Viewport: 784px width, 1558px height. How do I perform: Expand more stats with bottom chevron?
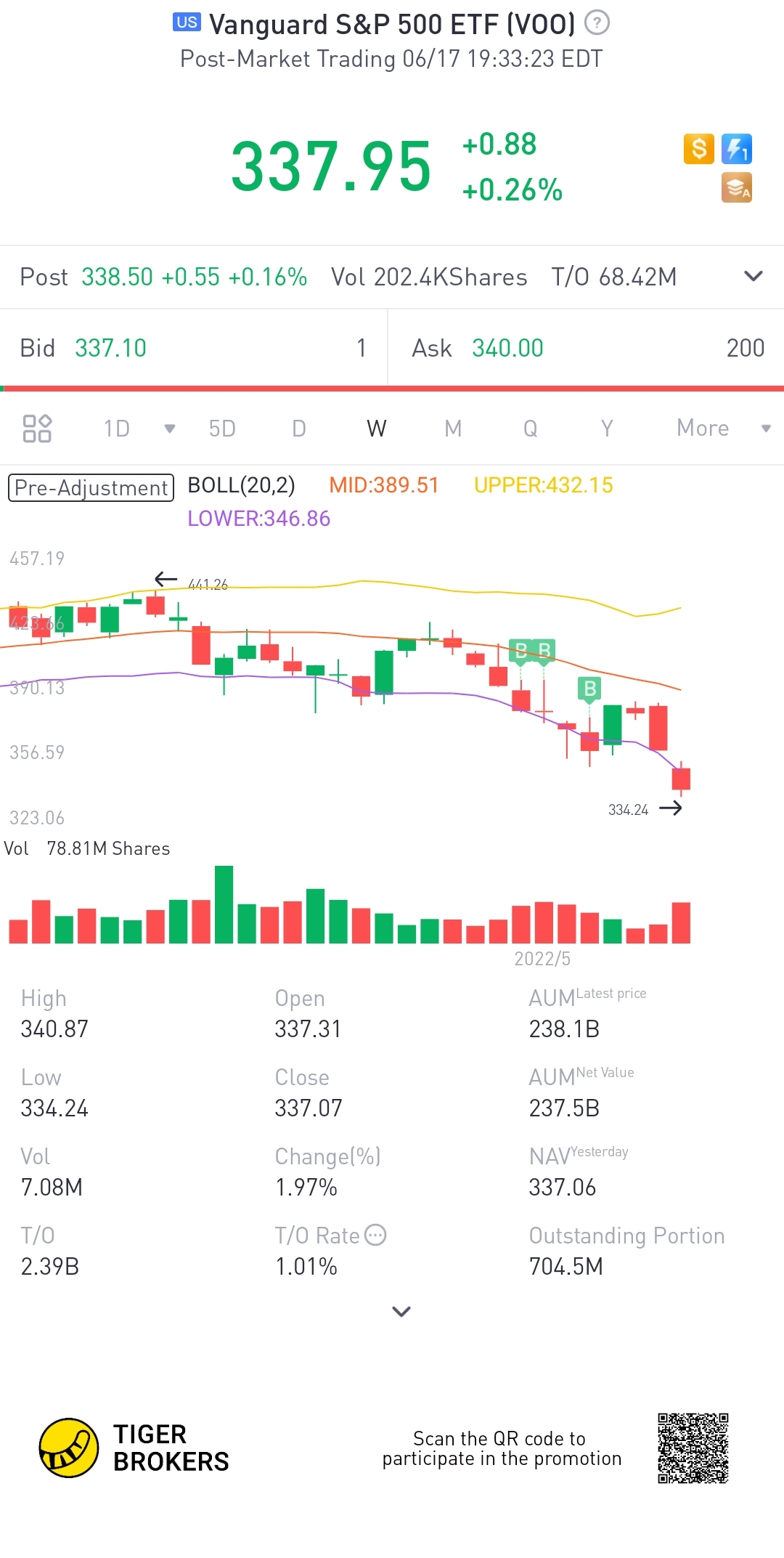point(401,1311)
